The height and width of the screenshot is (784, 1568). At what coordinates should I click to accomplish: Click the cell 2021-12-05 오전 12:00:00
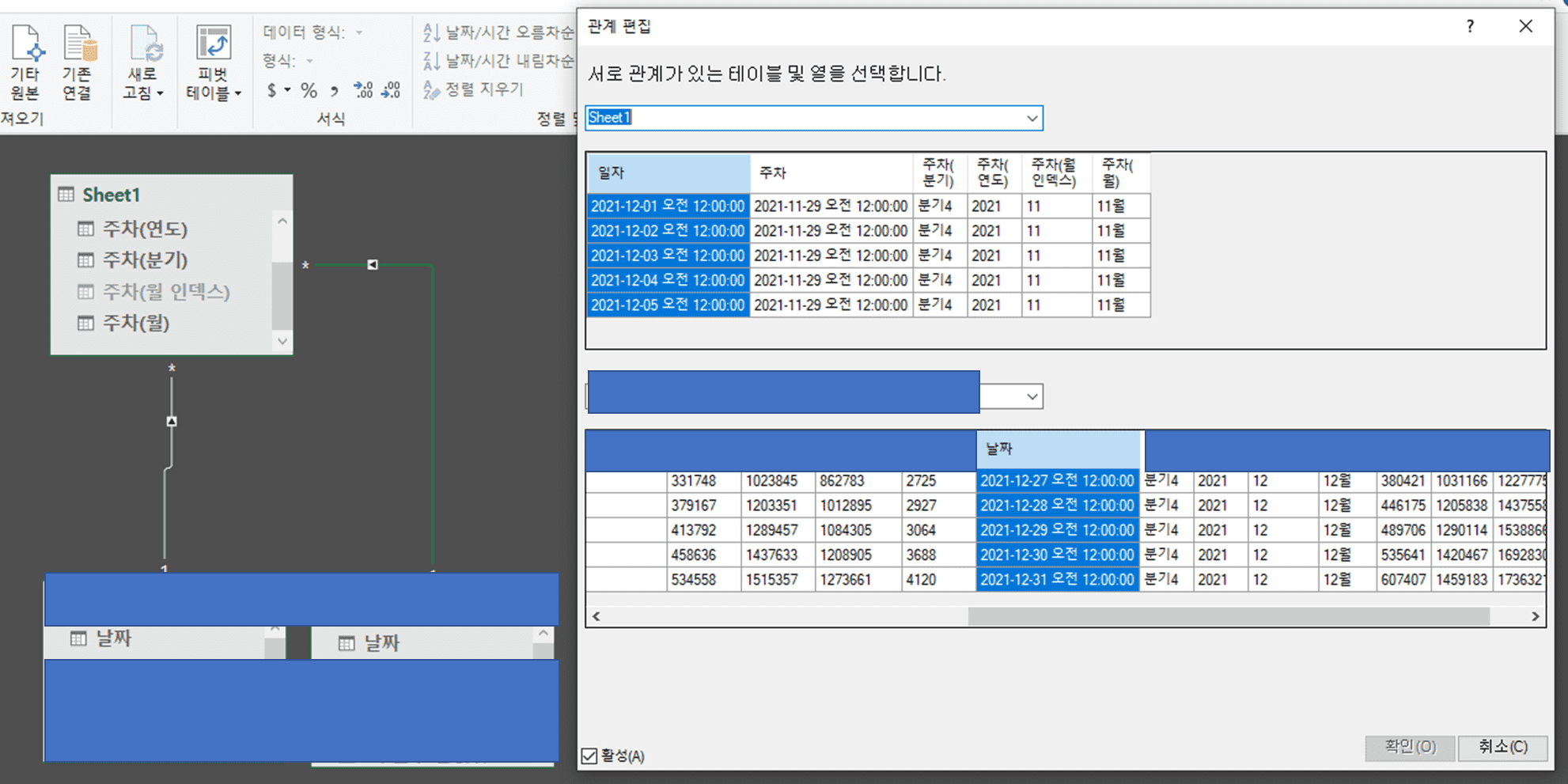click(x=668, y=305)
